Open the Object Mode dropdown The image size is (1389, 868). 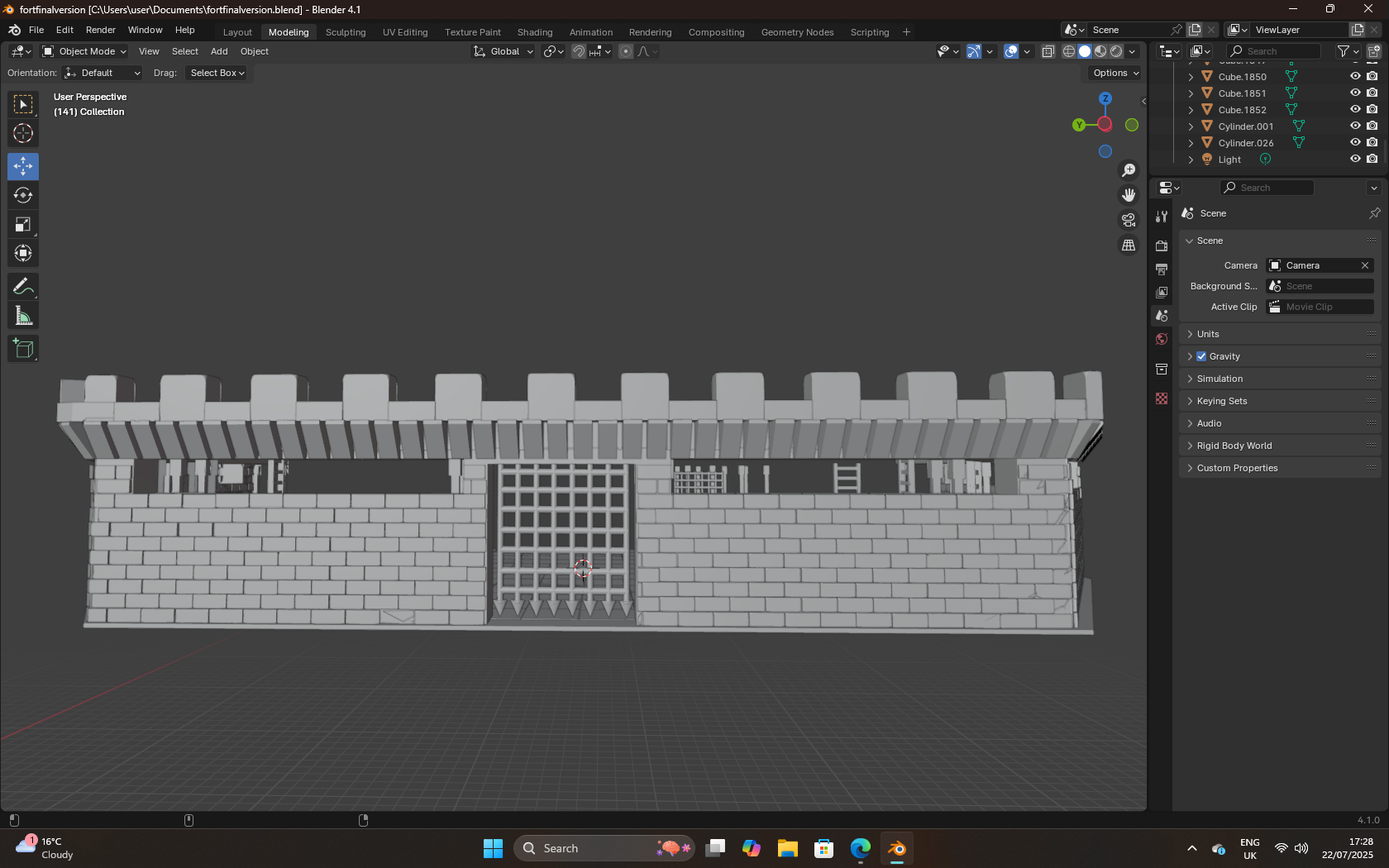[84, 51]
